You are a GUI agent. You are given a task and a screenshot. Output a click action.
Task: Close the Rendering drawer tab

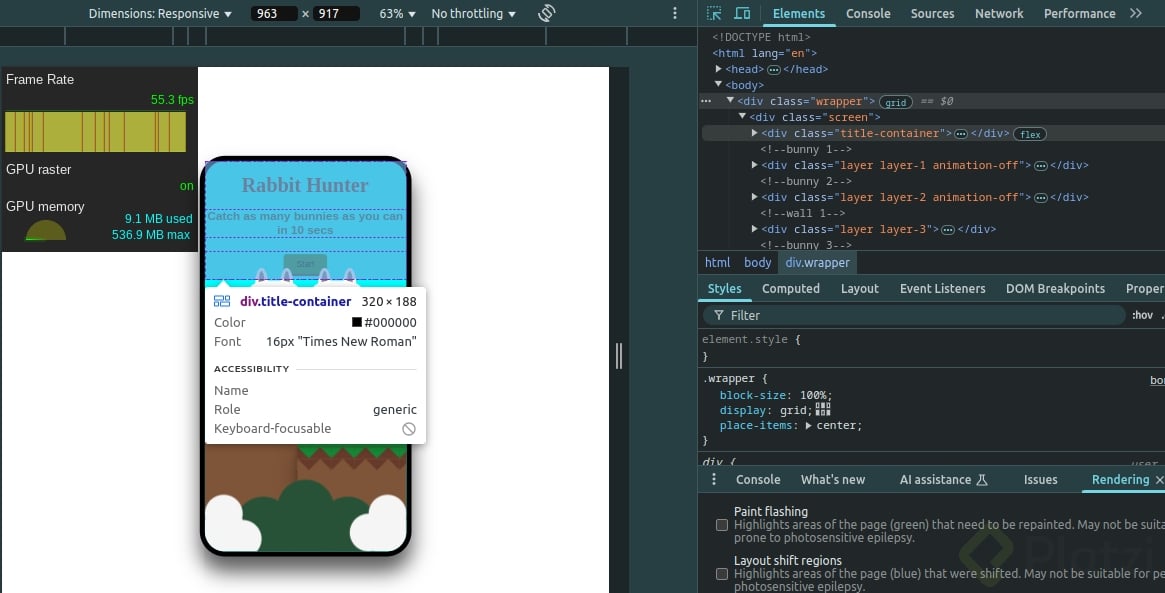pos(1159,480)
